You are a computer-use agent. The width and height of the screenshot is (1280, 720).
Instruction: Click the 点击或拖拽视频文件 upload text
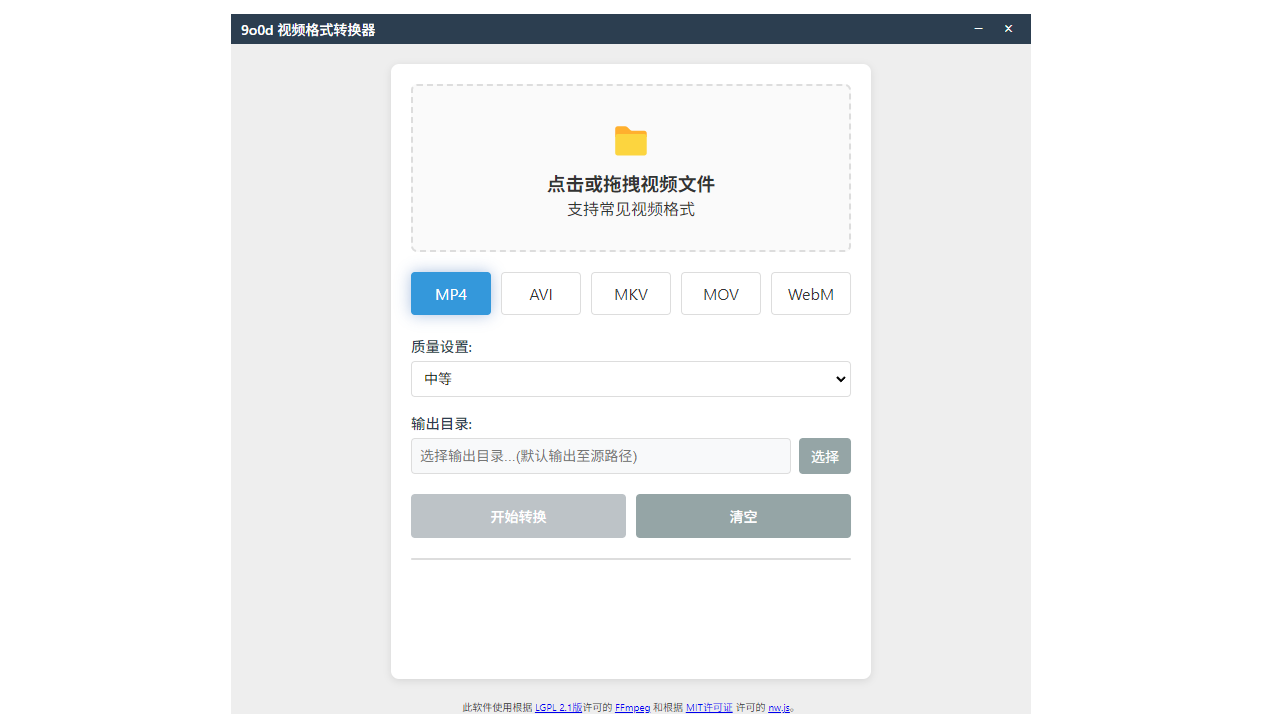coord(631,184)
